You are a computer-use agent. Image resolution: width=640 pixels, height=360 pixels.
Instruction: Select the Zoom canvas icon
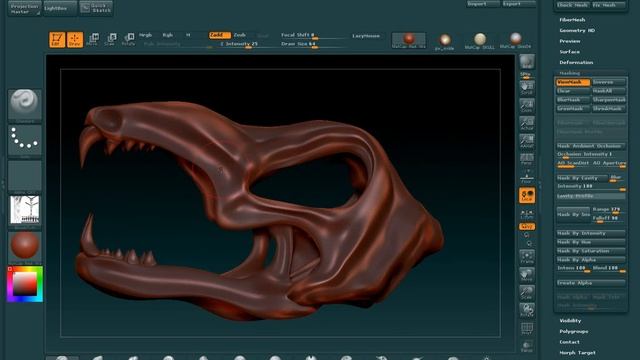pos(527,105)
